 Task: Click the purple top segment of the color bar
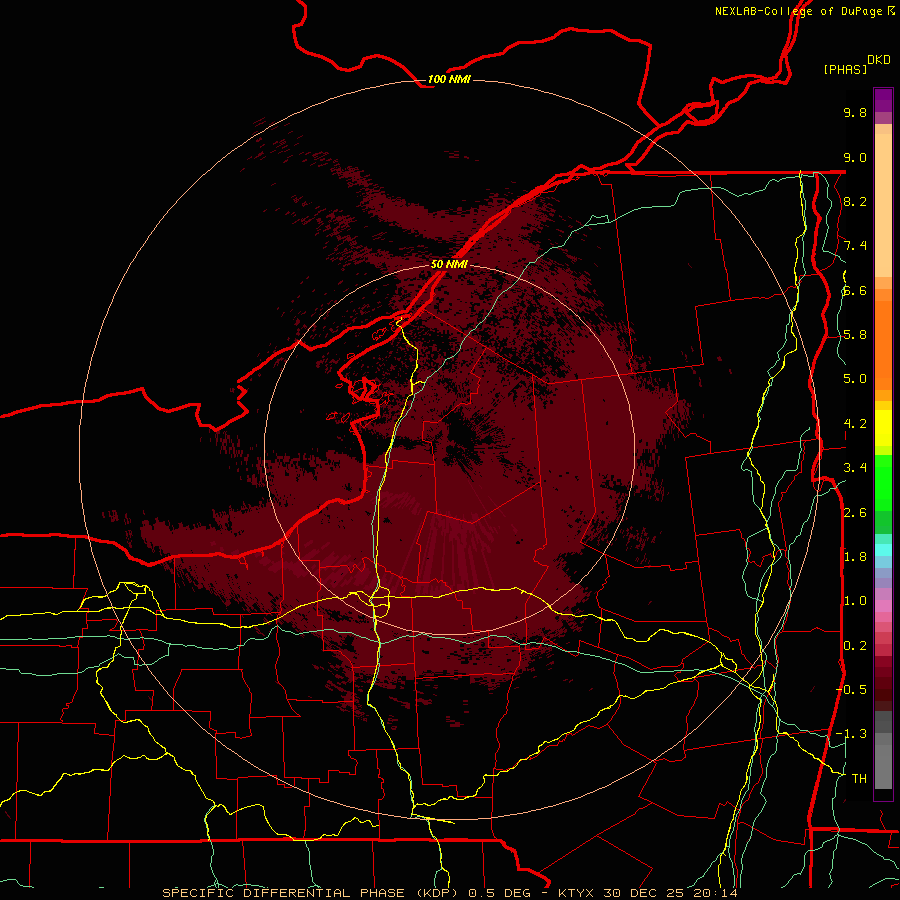coord(883,100)
